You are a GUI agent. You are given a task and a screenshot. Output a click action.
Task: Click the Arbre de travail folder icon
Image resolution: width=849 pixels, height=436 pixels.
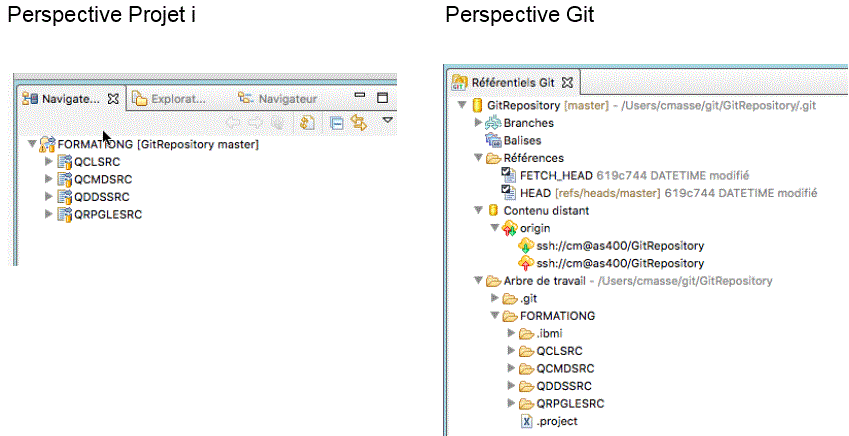pyautogui.click(x=493, y=281)
